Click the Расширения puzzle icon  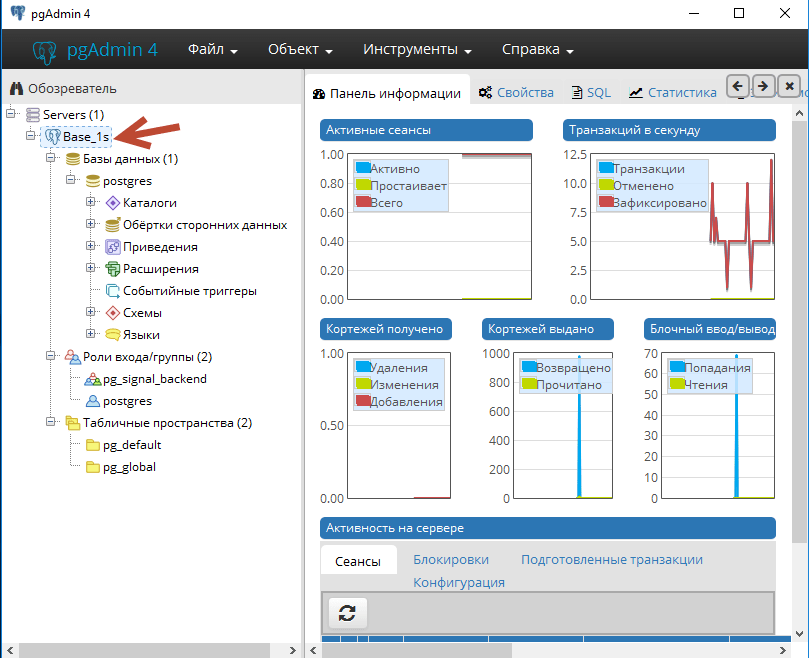pos(112,269)
